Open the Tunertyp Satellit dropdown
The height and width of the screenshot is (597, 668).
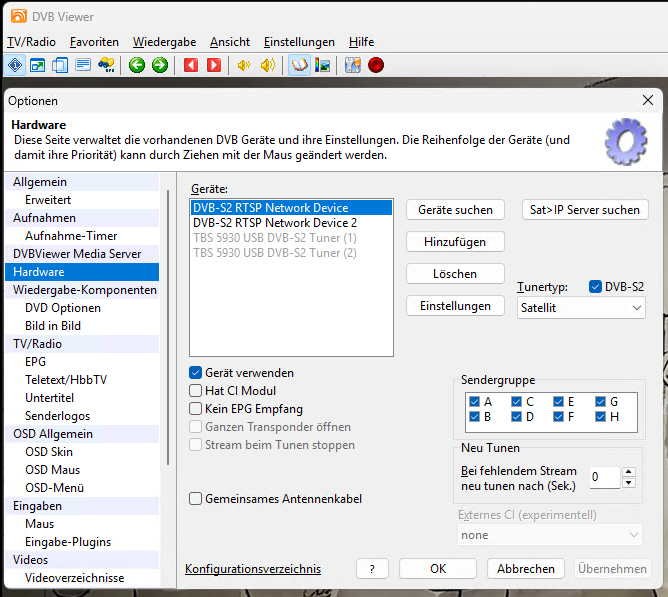pyautogui.click(x=580, y=308)
